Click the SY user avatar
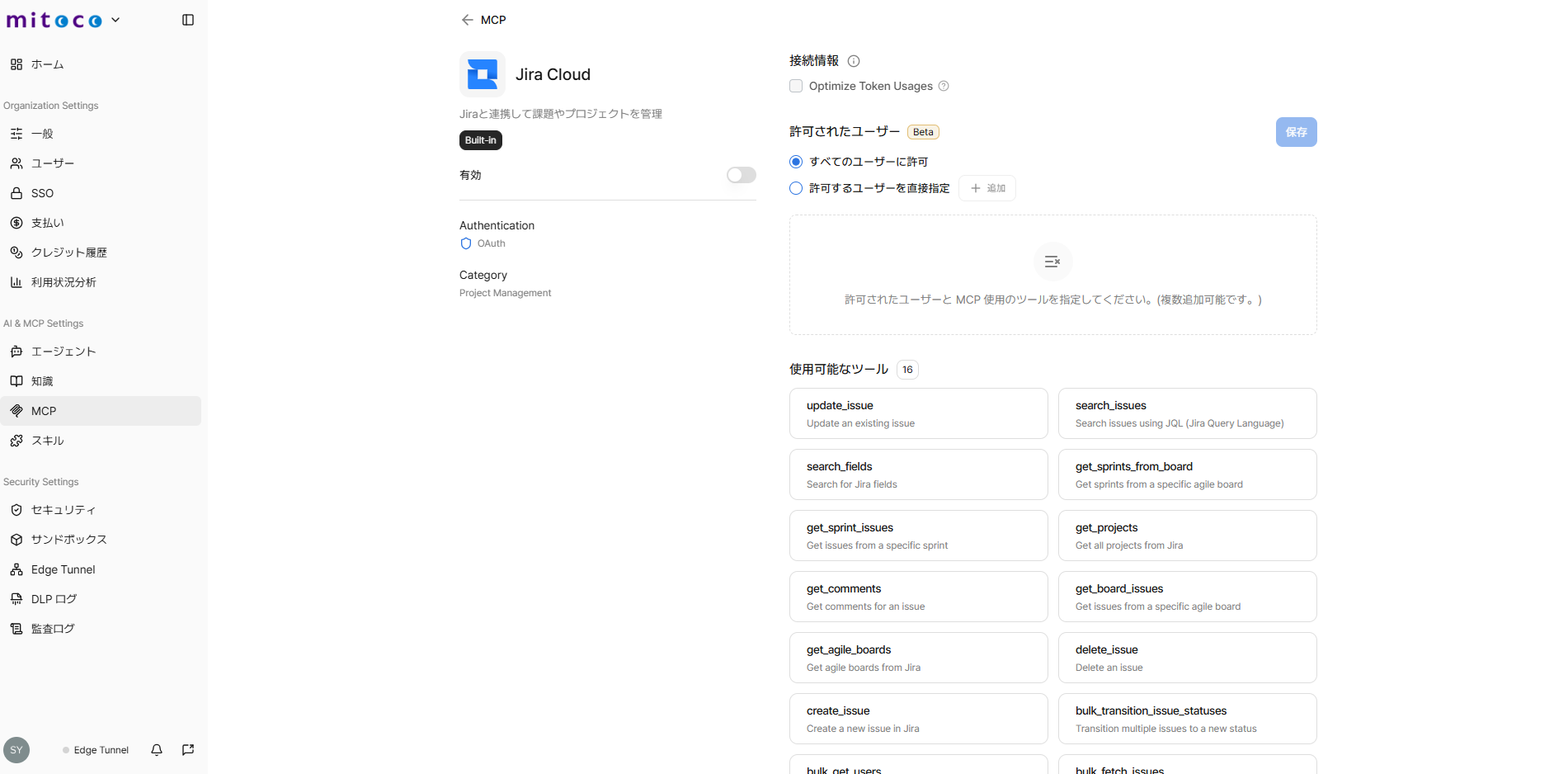This screenshot has height=774, width=1568. (x=16, y=750)
